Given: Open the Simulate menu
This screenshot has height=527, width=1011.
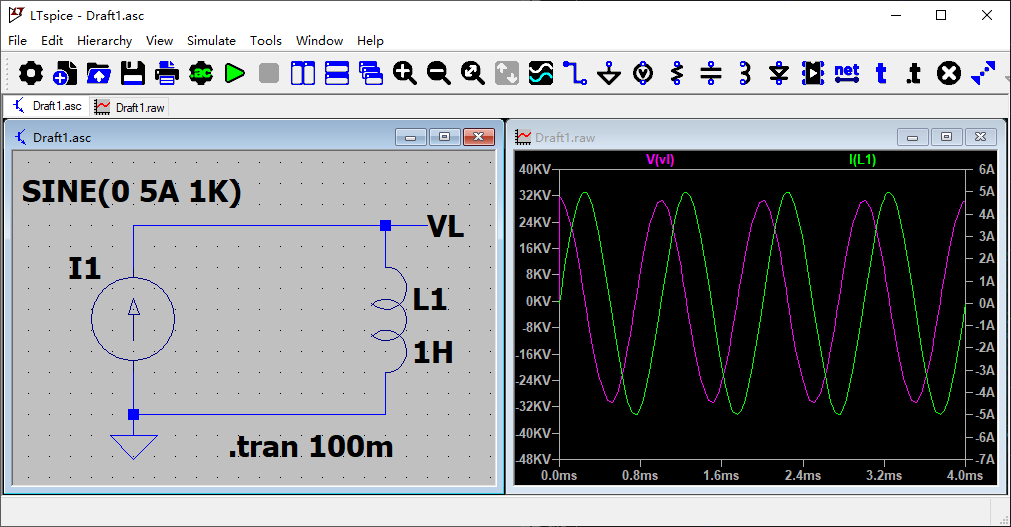Looking at the screenshot, I should (x=211, y=41).
